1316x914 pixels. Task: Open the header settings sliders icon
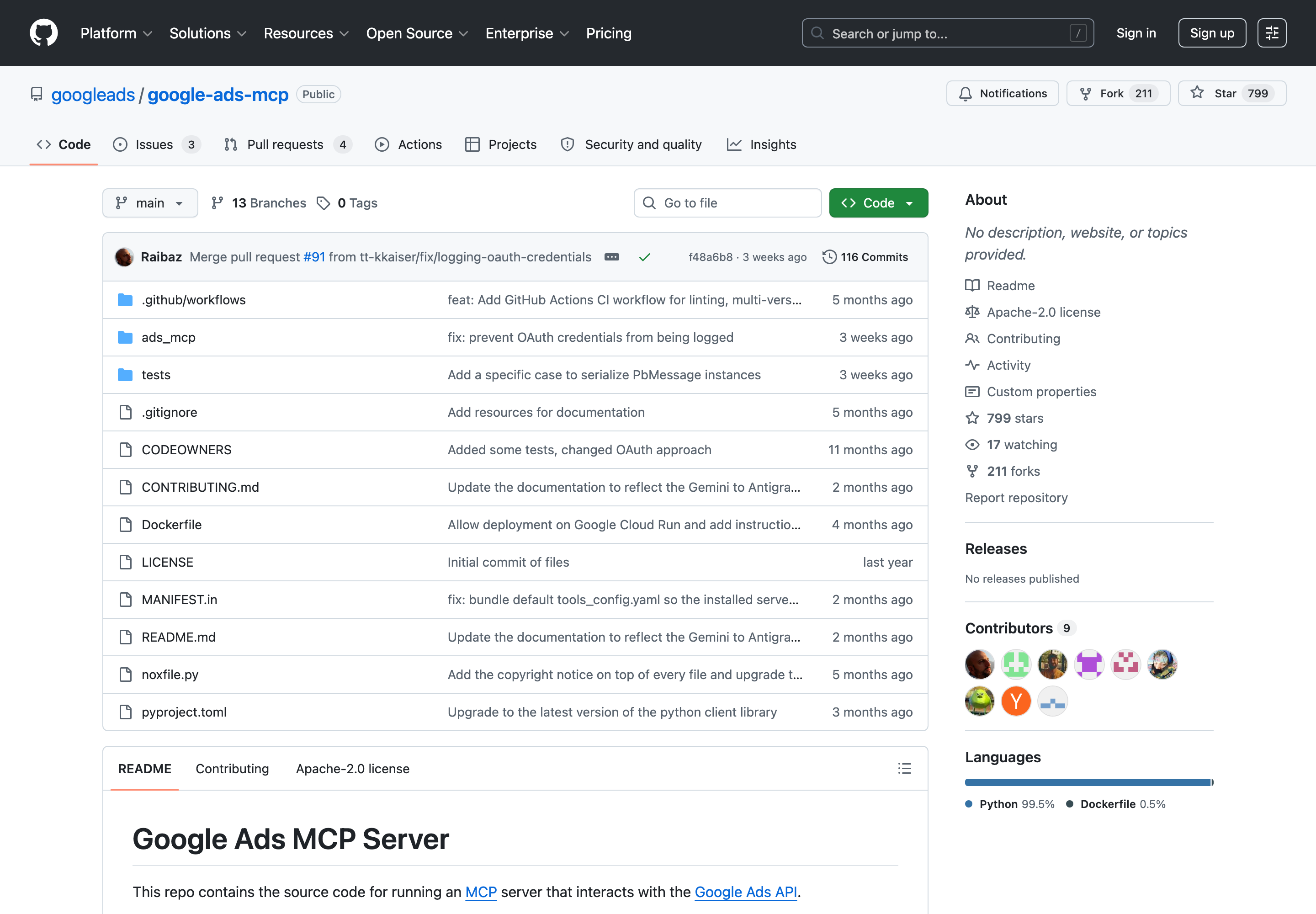pos(1272,33)
